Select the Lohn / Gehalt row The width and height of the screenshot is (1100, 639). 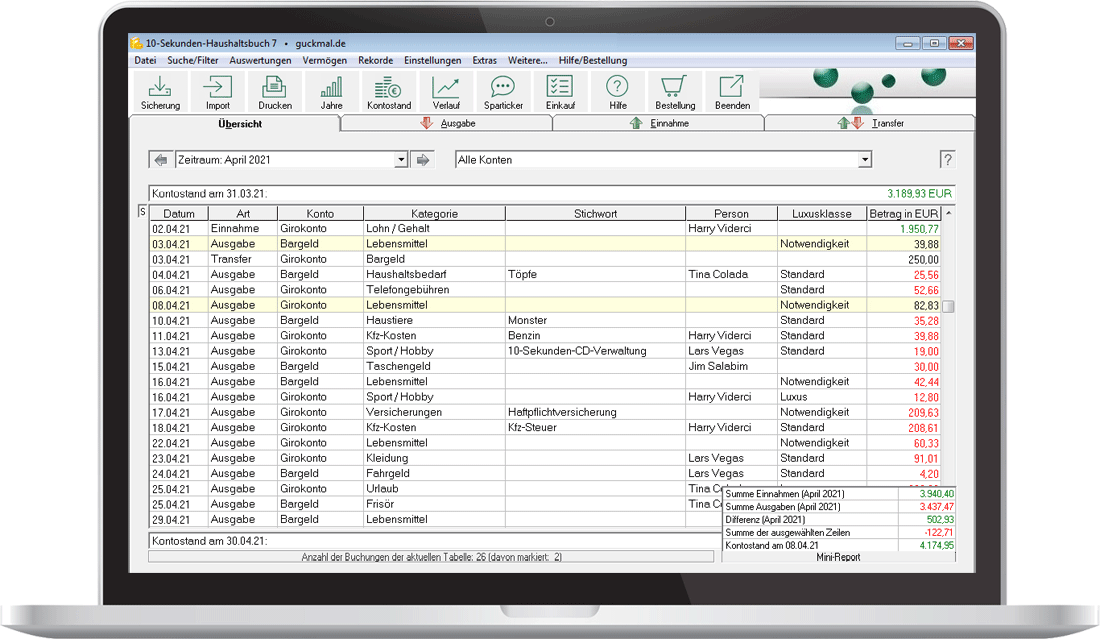click(544, 229)
